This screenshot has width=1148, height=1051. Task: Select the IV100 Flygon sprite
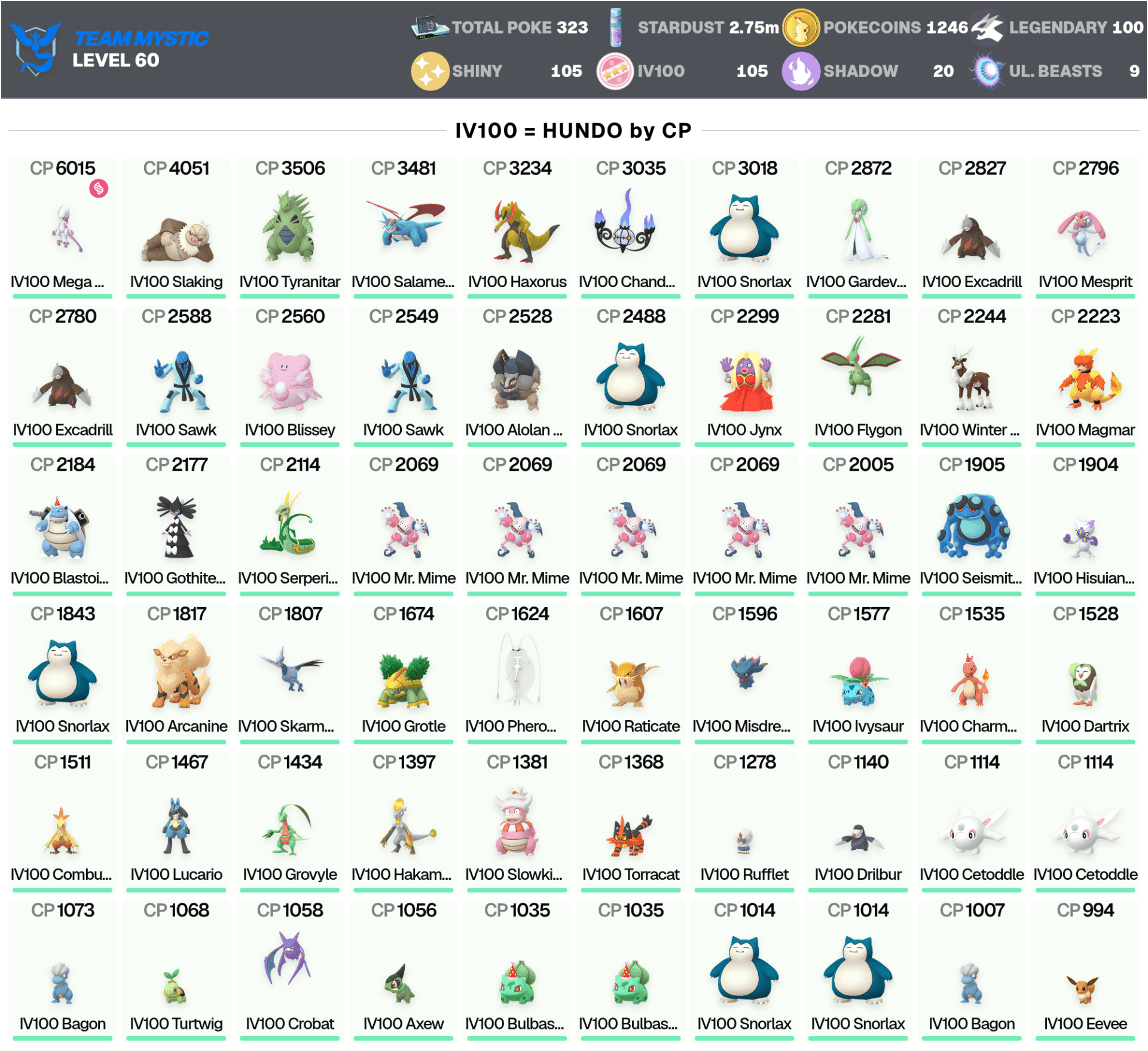click(859, 365)
